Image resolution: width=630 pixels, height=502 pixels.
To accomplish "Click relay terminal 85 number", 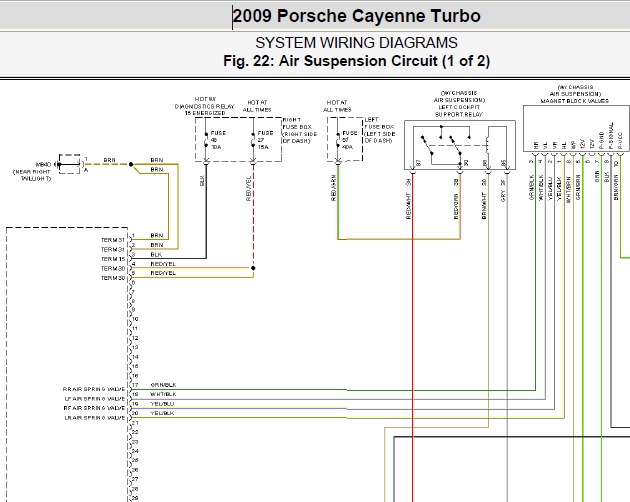I will [504, 163].
